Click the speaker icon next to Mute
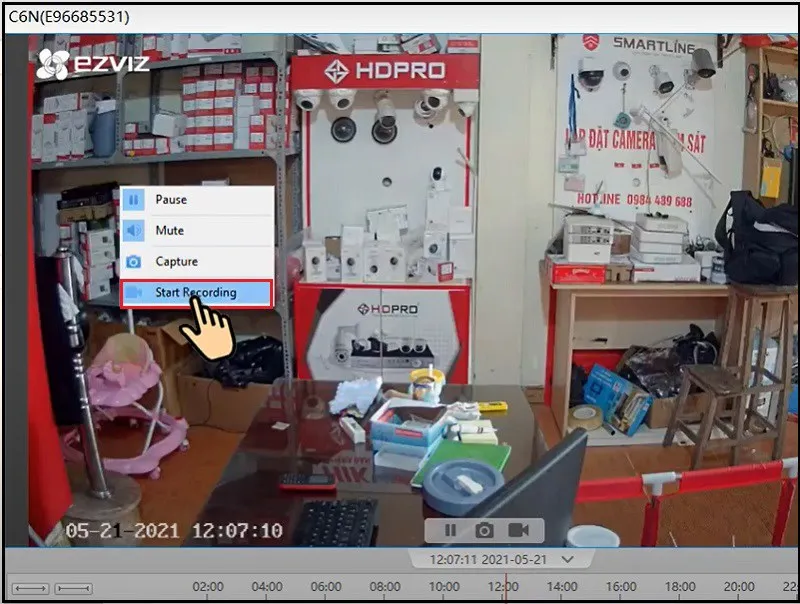The height and width of the screenshot is (604, 800). [133, 230]
